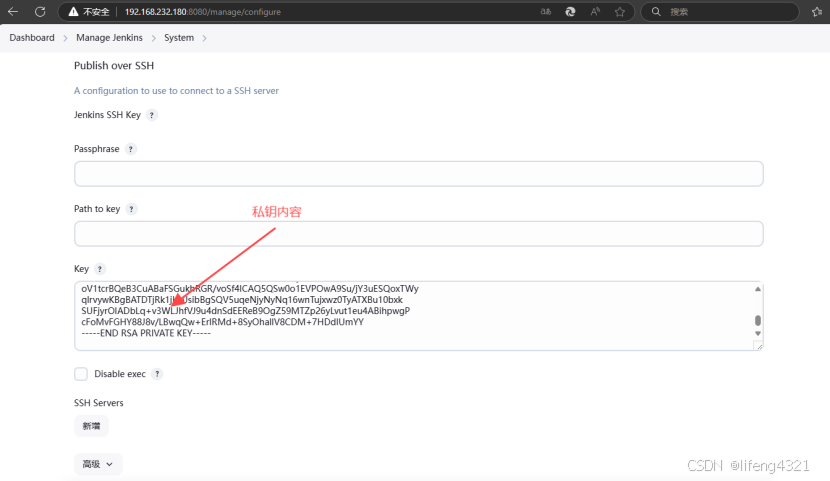Click the Passphrase input field
This screenshot has width=830, height=481.
coord(419,174)
